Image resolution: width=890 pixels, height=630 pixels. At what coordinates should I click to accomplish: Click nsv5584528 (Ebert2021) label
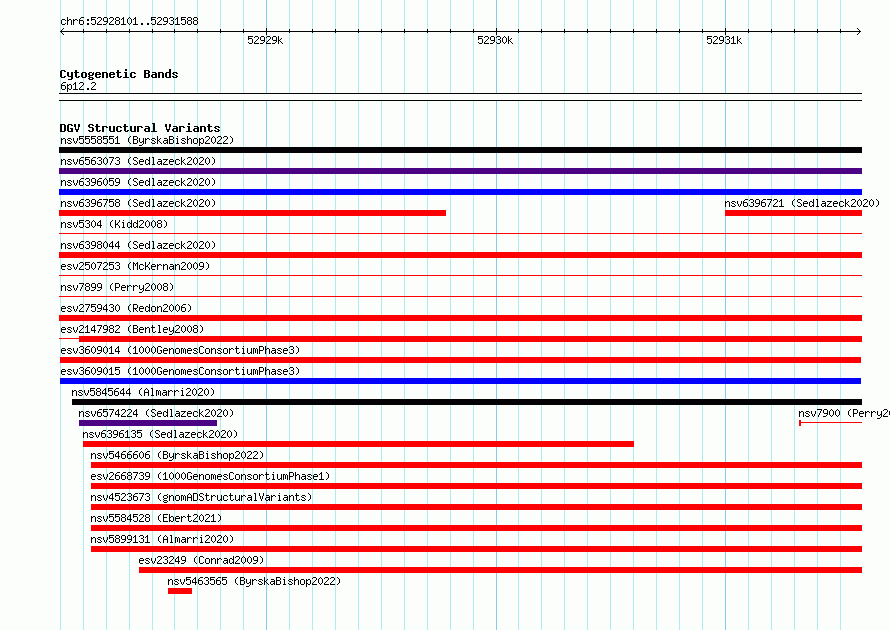pos(156,518)
